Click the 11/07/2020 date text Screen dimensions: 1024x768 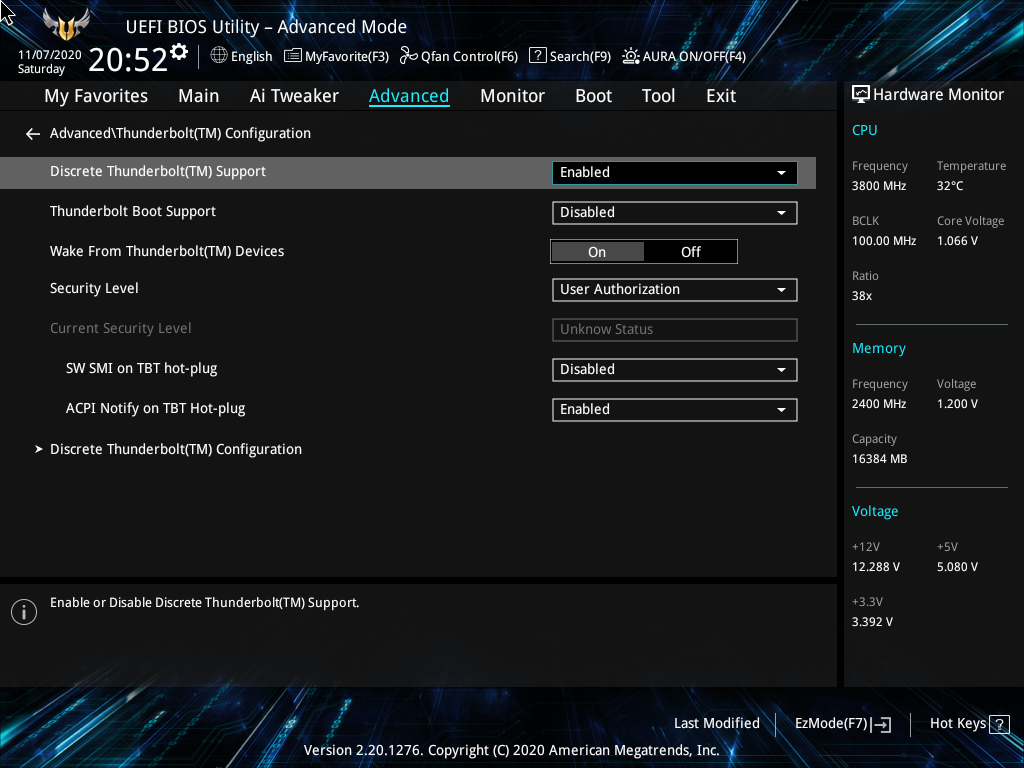point(50,55)
